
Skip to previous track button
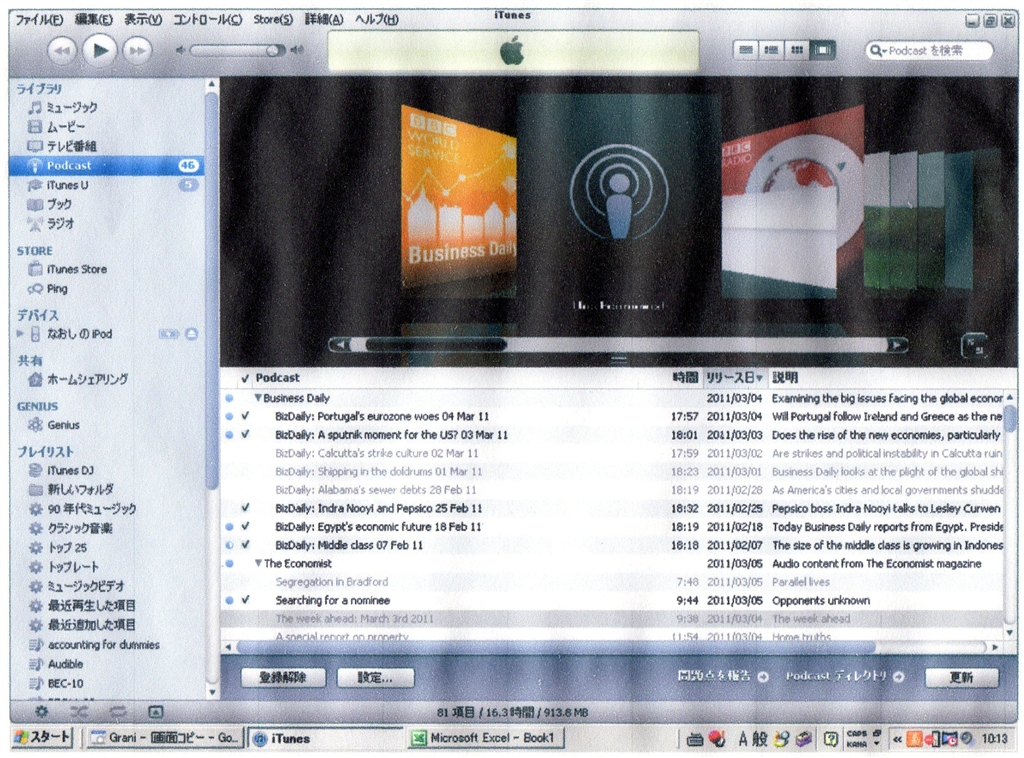[x=61, y=51]
